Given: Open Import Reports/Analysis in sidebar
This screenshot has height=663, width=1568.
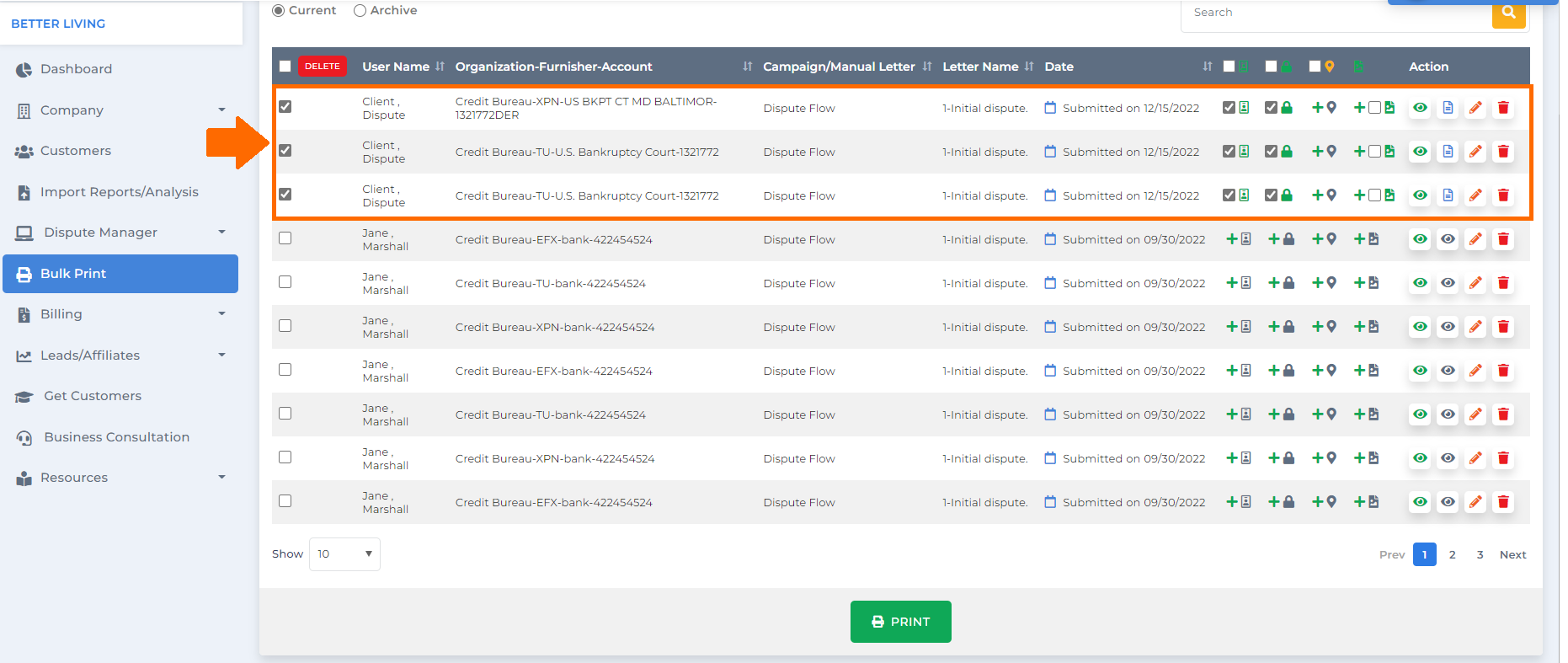Looking at the screenshot, I should point(121,192).
